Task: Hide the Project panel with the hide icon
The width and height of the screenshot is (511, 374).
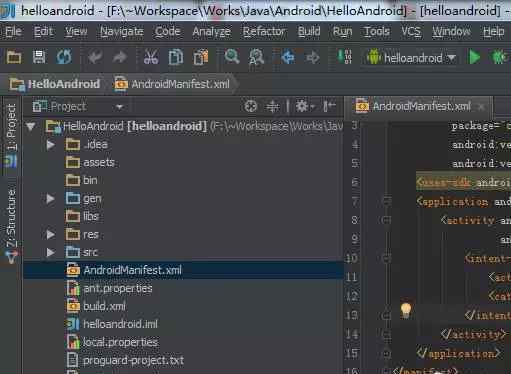Action: (x=329, y=107)
